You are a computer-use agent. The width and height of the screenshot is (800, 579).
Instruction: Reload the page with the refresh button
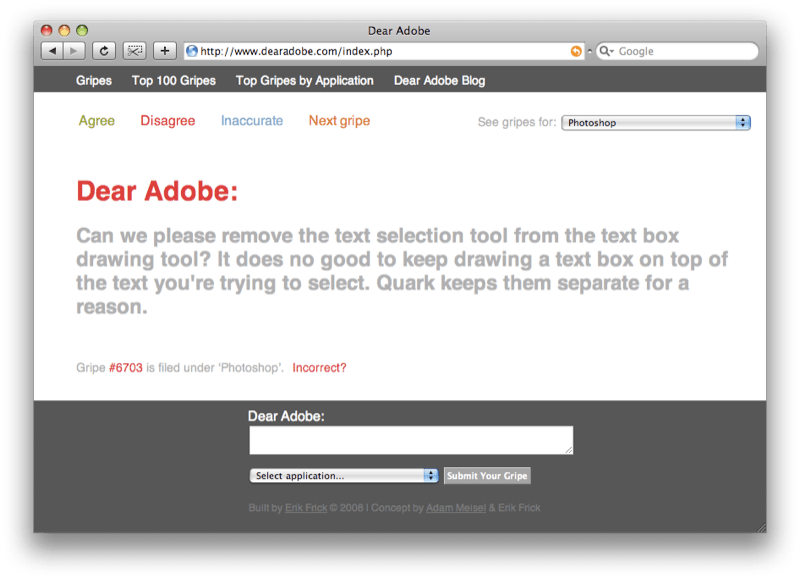(103, 51)
